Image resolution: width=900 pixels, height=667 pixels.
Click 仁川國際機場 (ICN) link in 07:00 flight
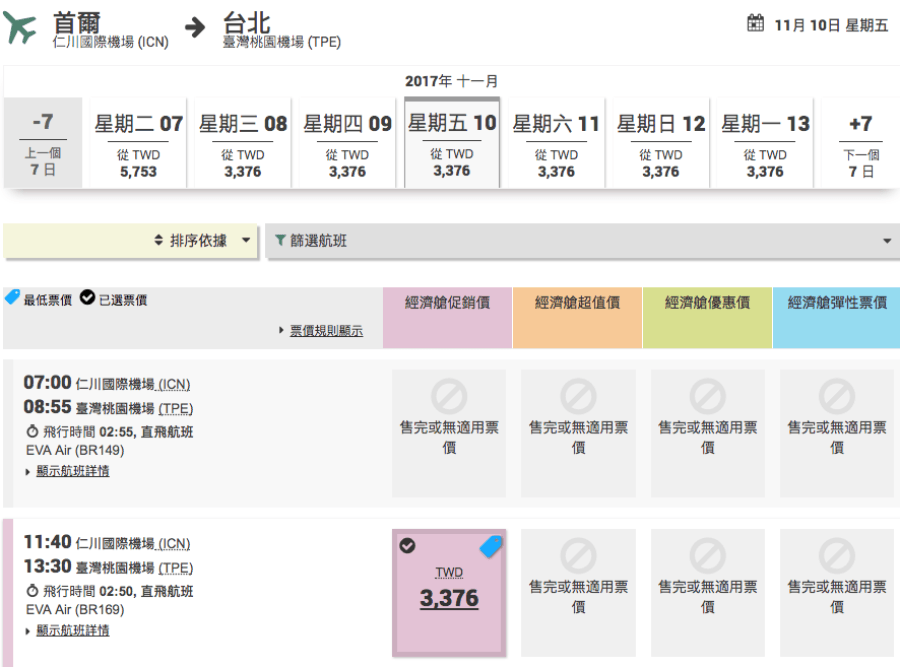click(x=133, y=384)
